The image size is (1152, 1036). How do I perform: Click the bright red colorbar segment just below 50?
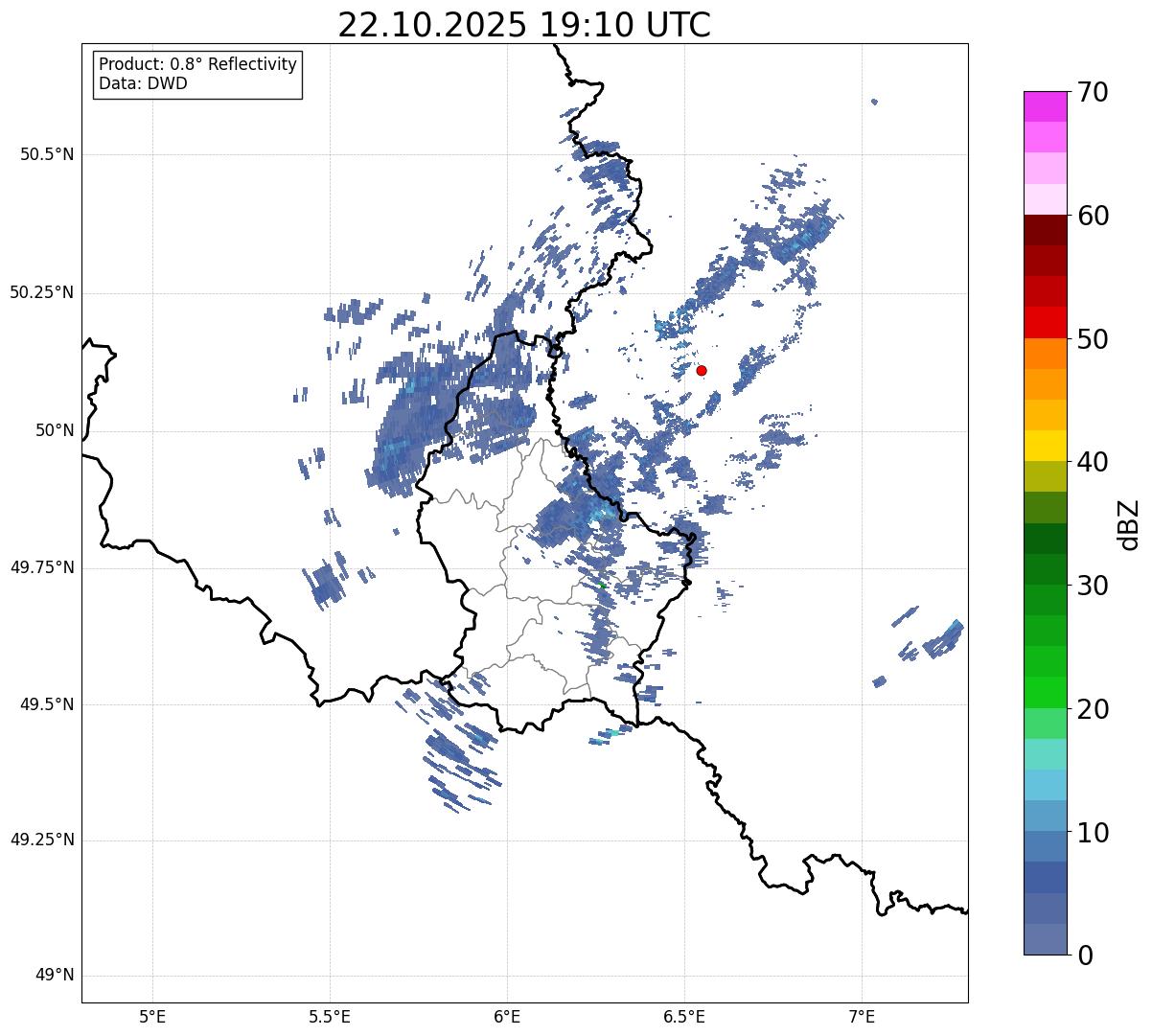[1045, 323]
